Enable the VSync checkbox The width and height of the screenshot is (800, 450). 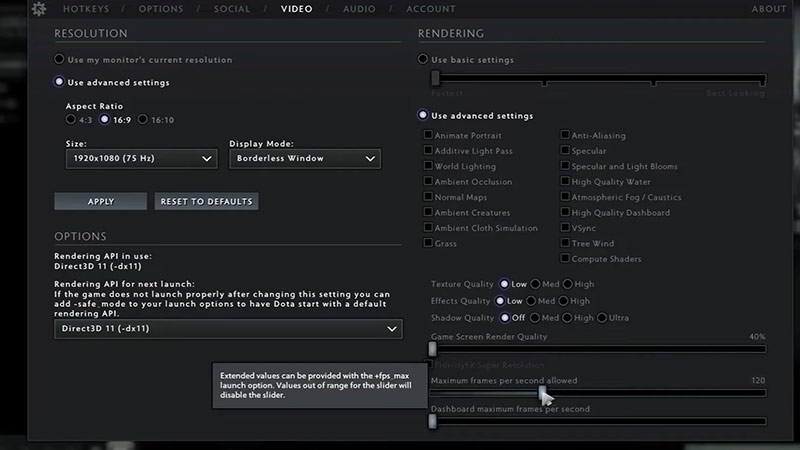coord(565,228)
